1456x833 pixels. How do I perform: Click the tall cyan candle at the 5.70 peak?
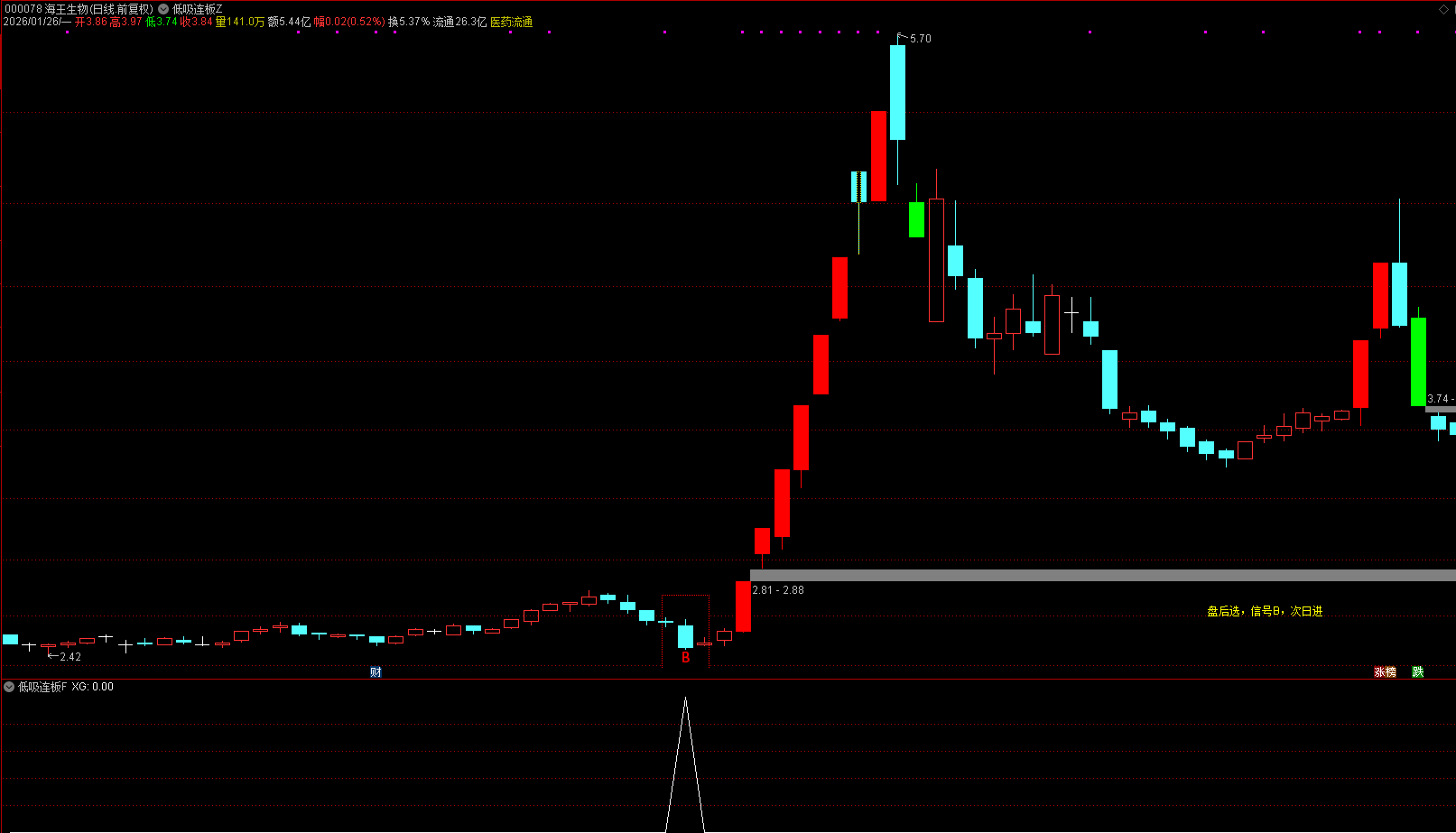tap(897, 93)
